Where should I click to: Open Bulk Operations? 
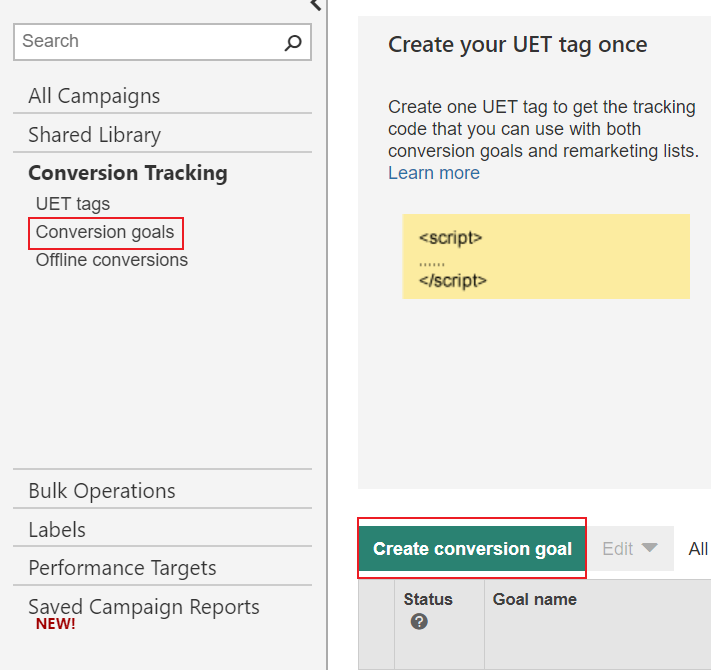[x=102, y=491]
